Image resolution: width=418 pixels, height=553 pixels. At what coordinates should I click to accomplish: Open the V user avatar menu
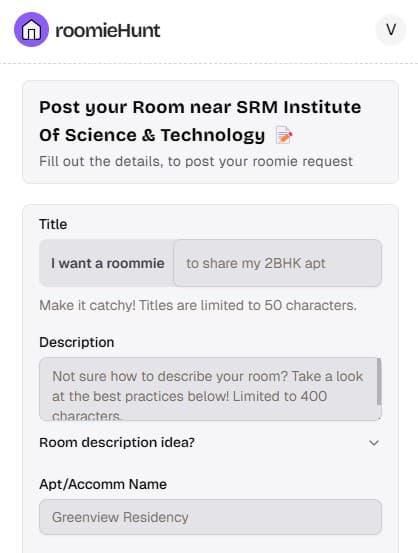pos(390,30)
